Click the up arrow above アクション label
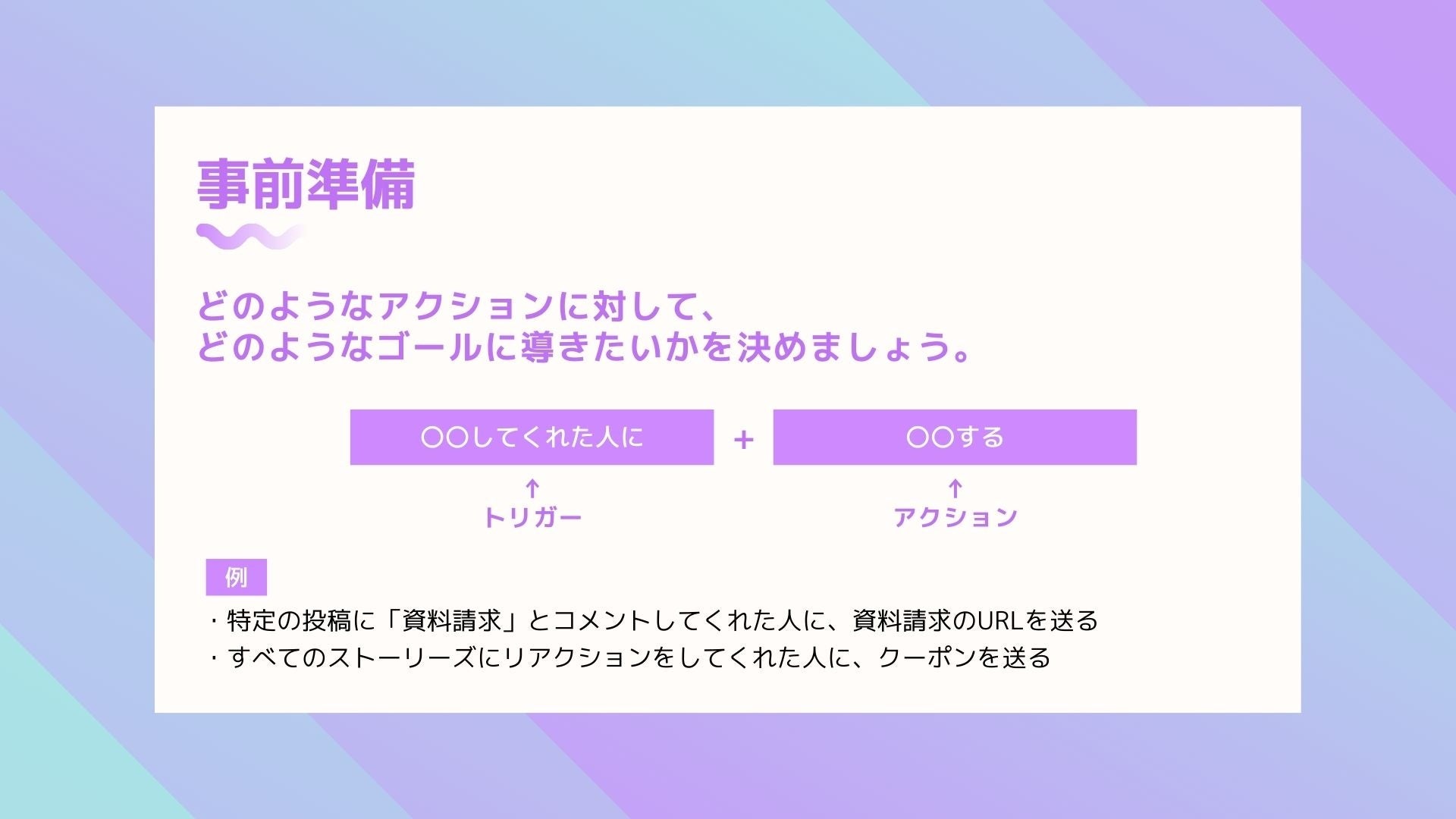 (955, 488)
